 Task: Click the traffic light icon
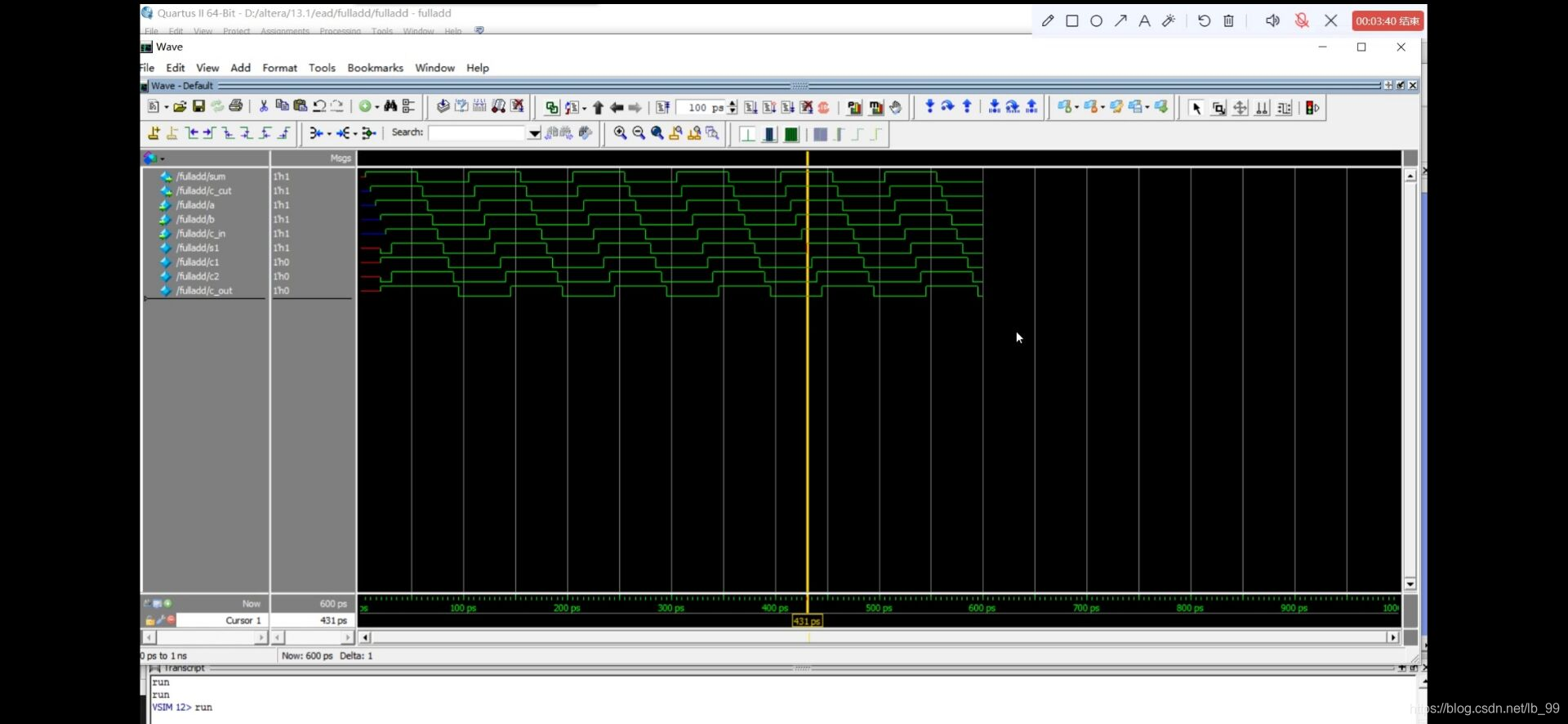[x=1312, y=108]
